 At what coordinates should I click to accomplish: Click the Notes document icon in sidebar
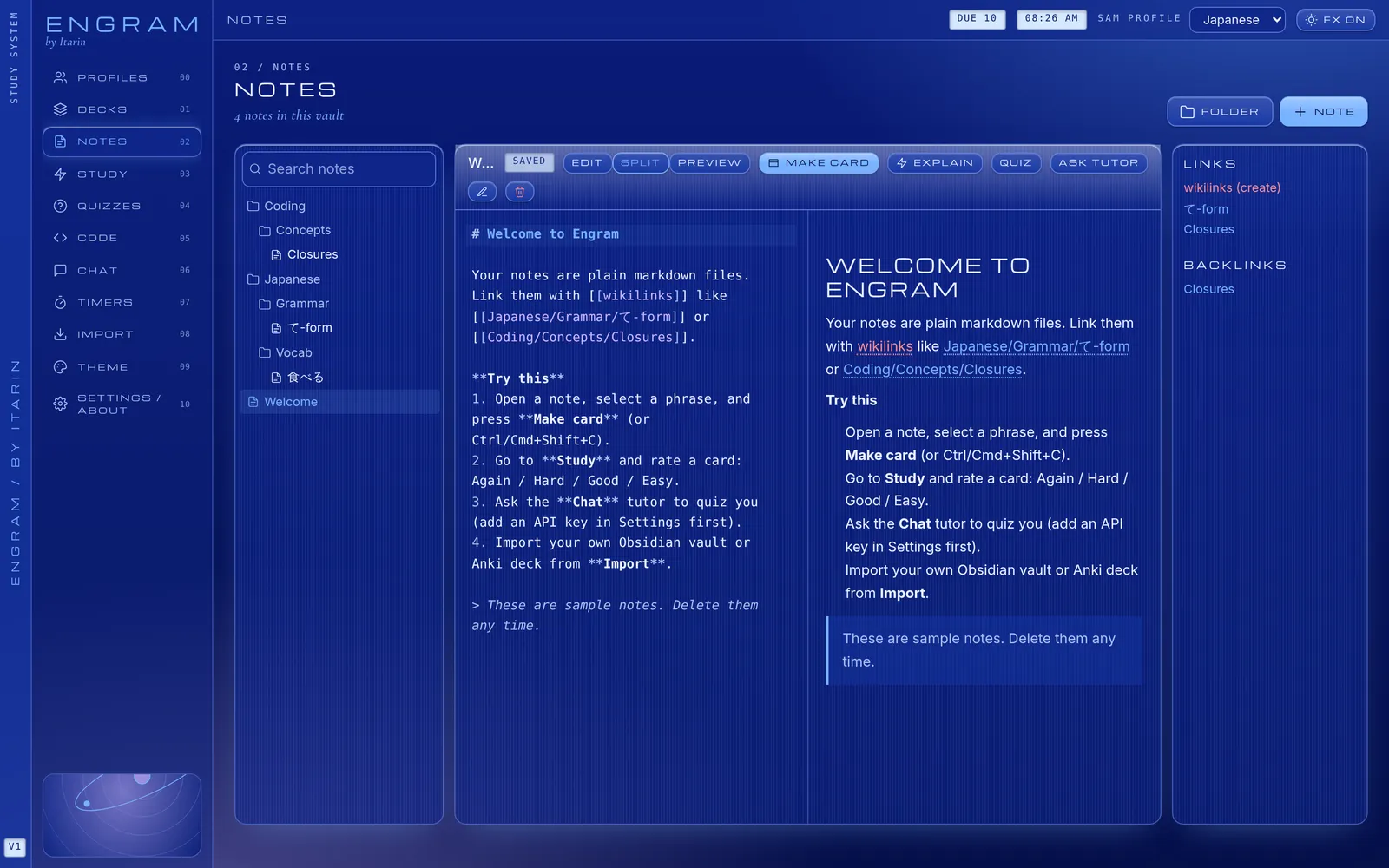[x=60, y=141]
